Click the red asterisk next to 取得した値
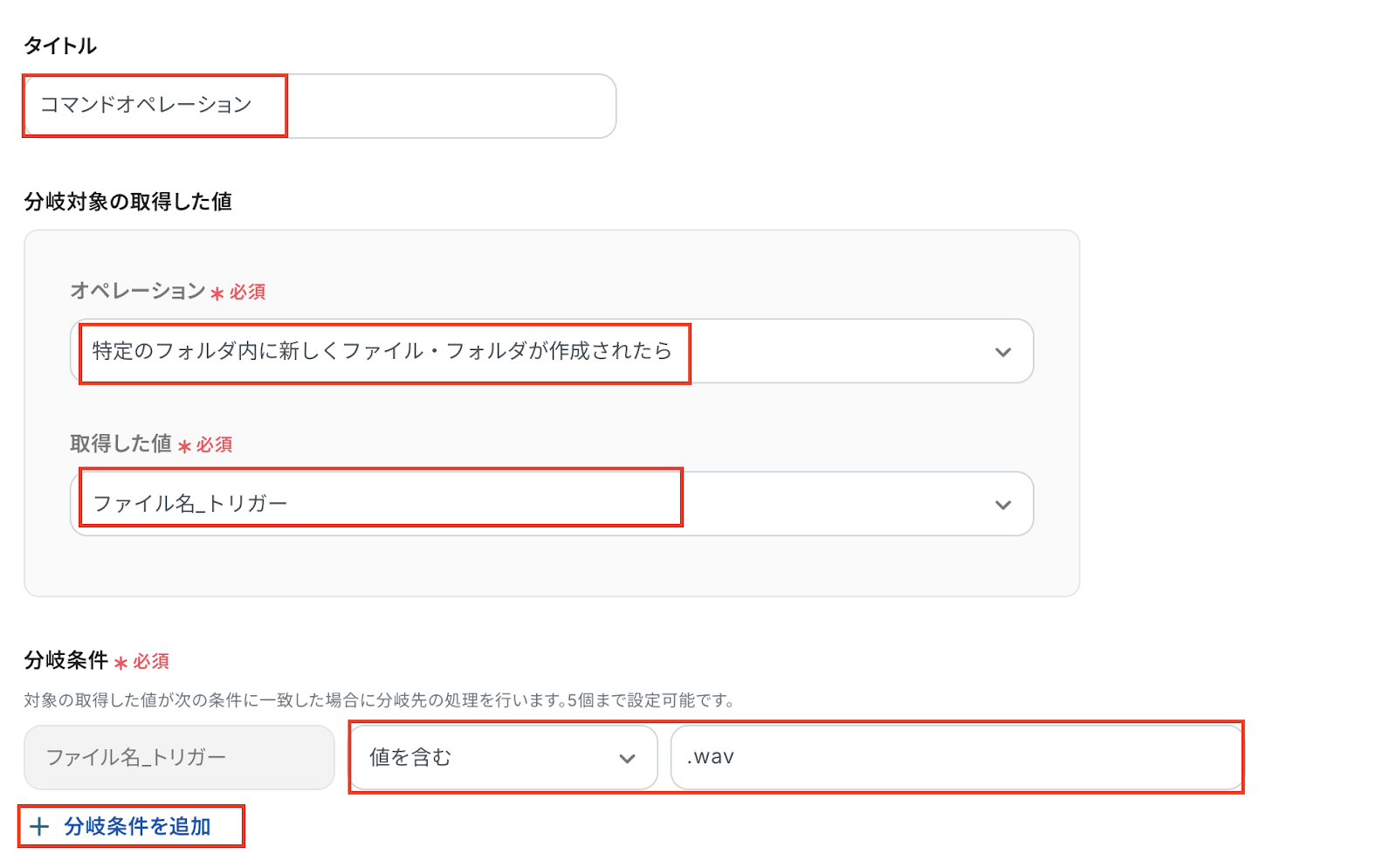The image size is (1397, 868). (184, 446)
